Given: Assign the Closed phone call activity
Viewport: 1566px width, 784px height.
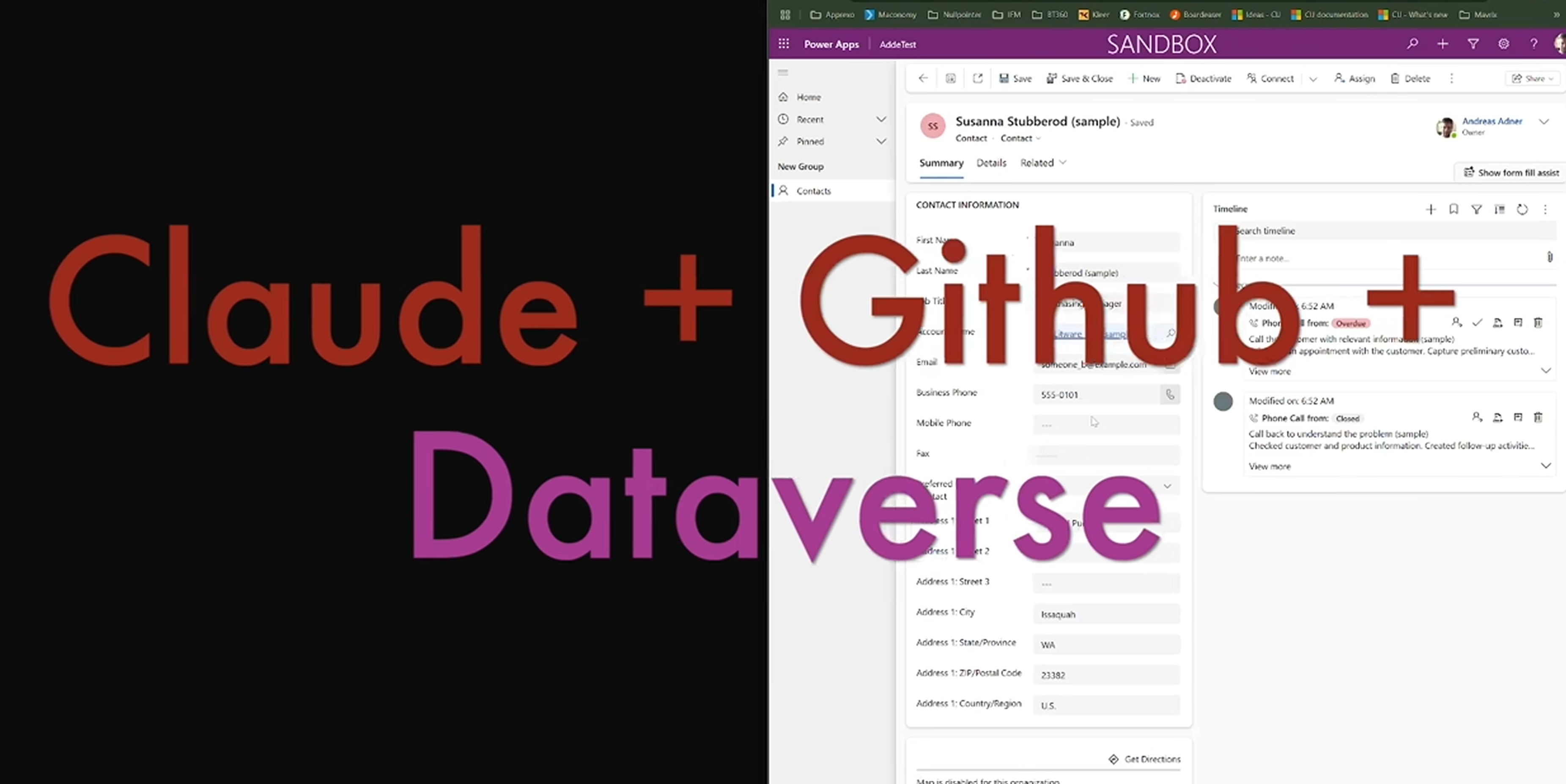Looking at the screenshot, I should point(1477,417).
